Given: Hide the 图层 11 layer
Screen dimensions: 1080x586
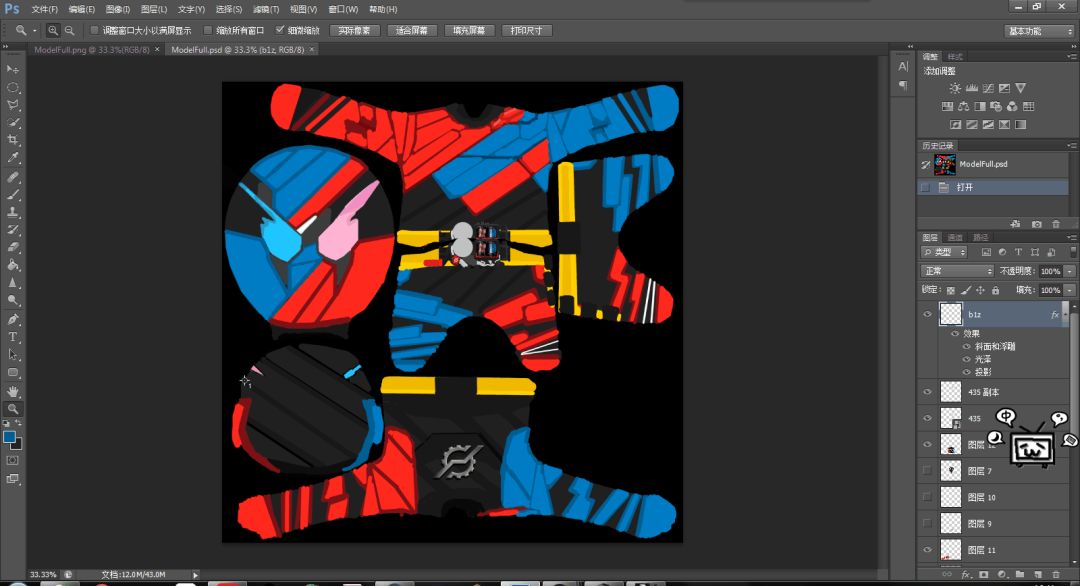Looking at the screenshot, I should tap(927, 550).
